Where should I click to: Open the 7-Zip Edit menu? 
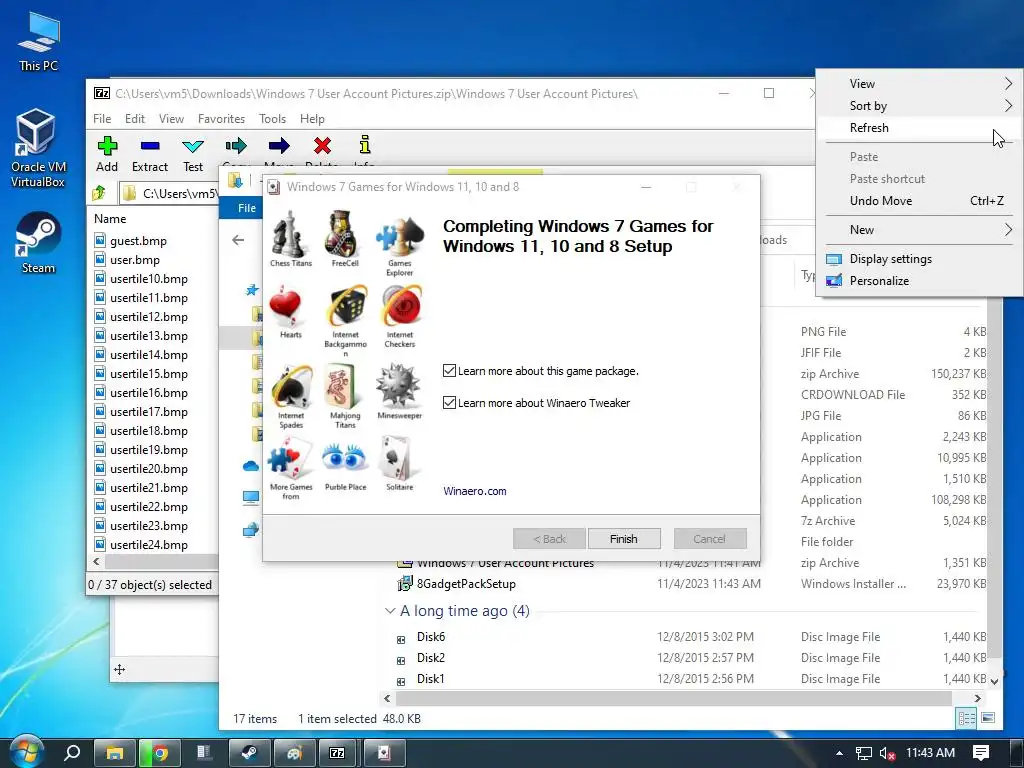click(x=135, y=119)
